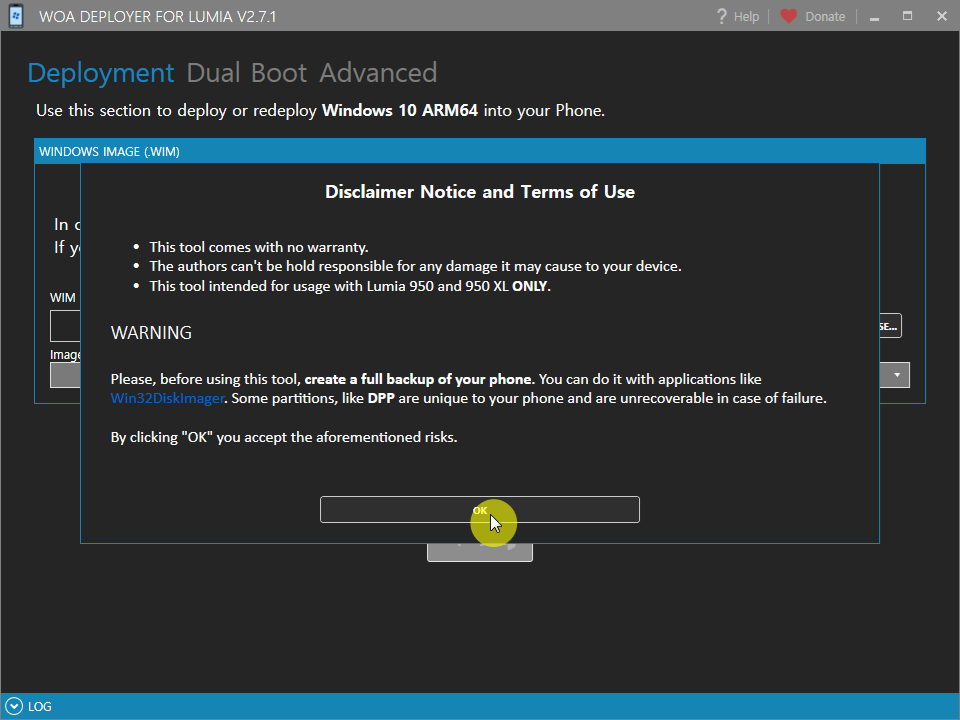Expand the LOG panel chevron
960x720 pixels.
pos(13,707)
